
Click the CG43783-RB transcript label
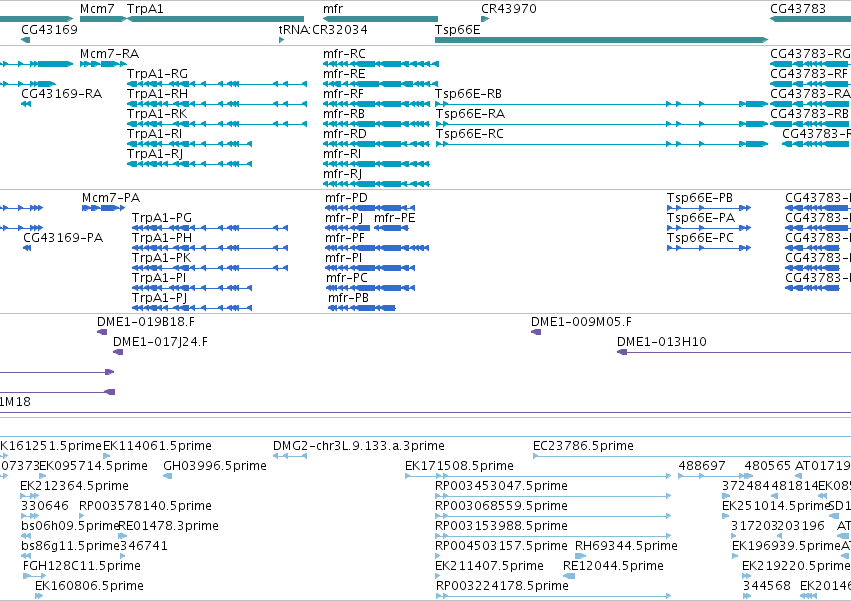click(x=809, y=114)
